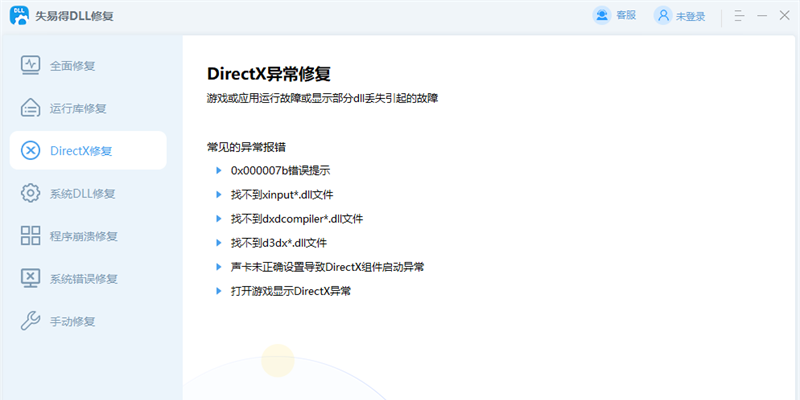Screen dimensions: 800x400
Task: Click the DirectX异常修复 heading
Action: coord(269,73)
